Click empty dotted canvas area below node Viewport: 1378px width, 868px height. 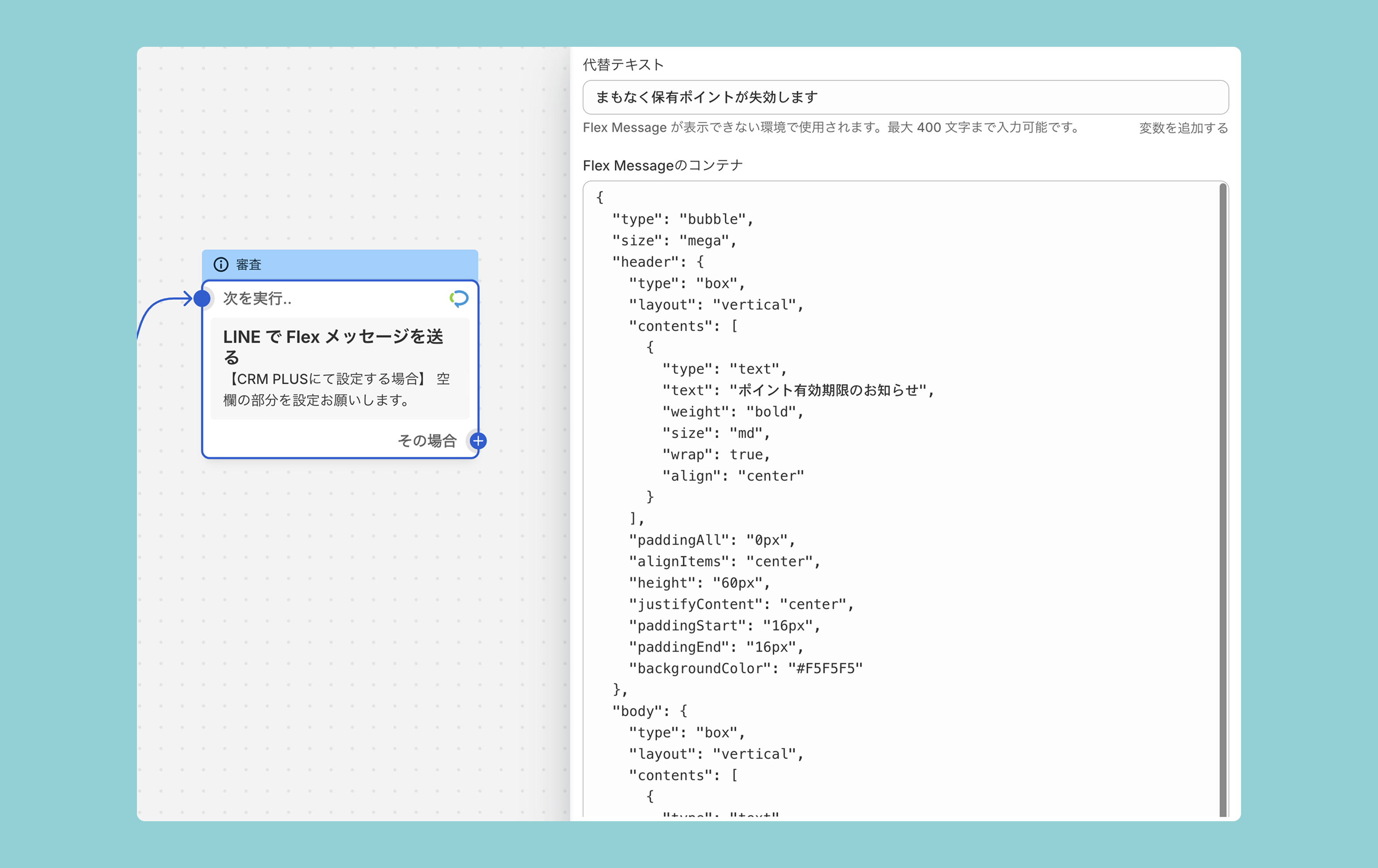point(343,630)
